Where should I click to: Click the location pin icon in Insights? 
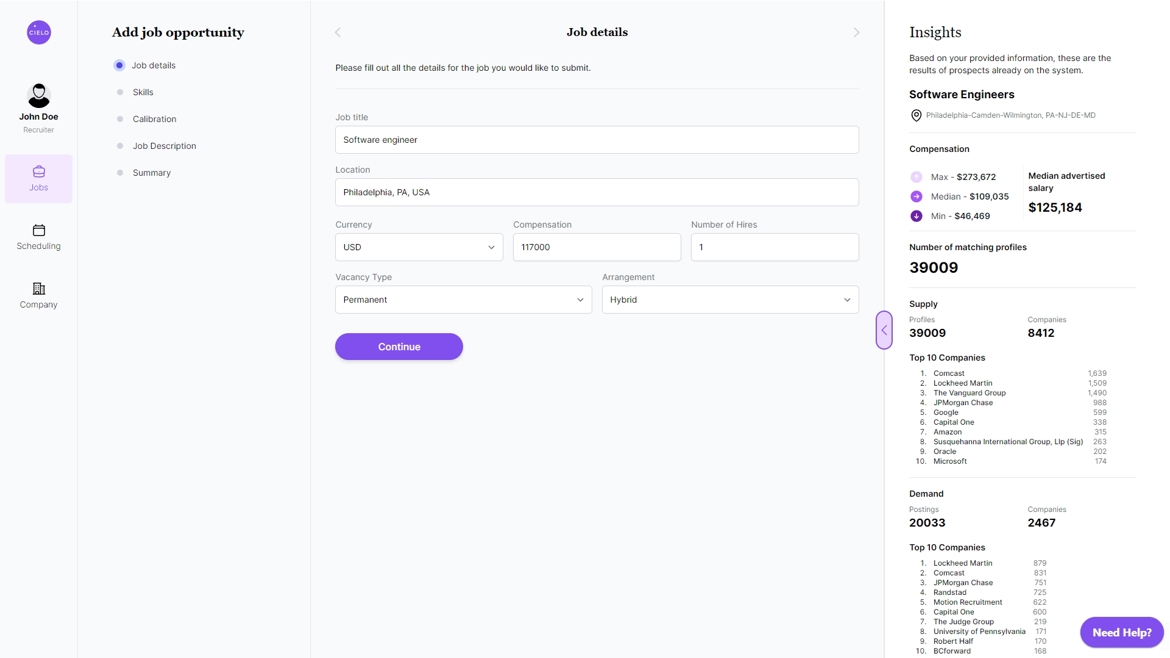tap(916, 116)
